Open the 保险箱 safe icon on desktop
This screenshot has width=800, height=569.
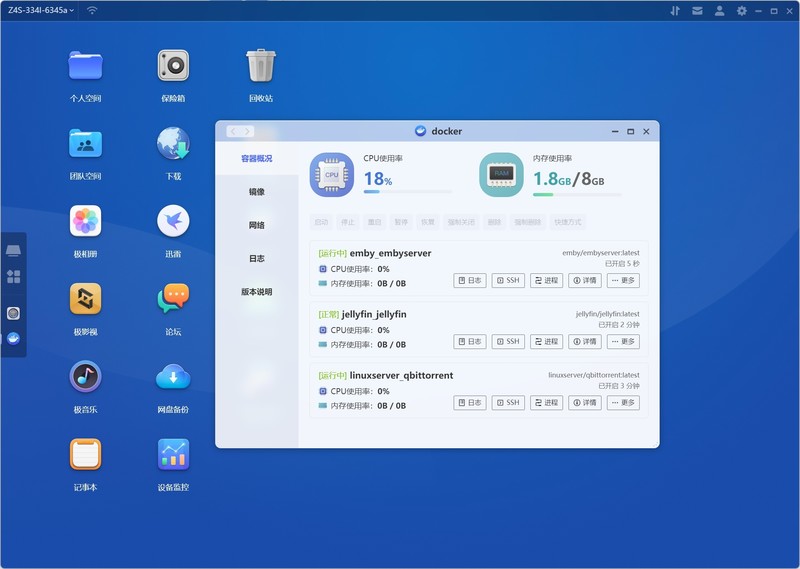click(173, 66)
